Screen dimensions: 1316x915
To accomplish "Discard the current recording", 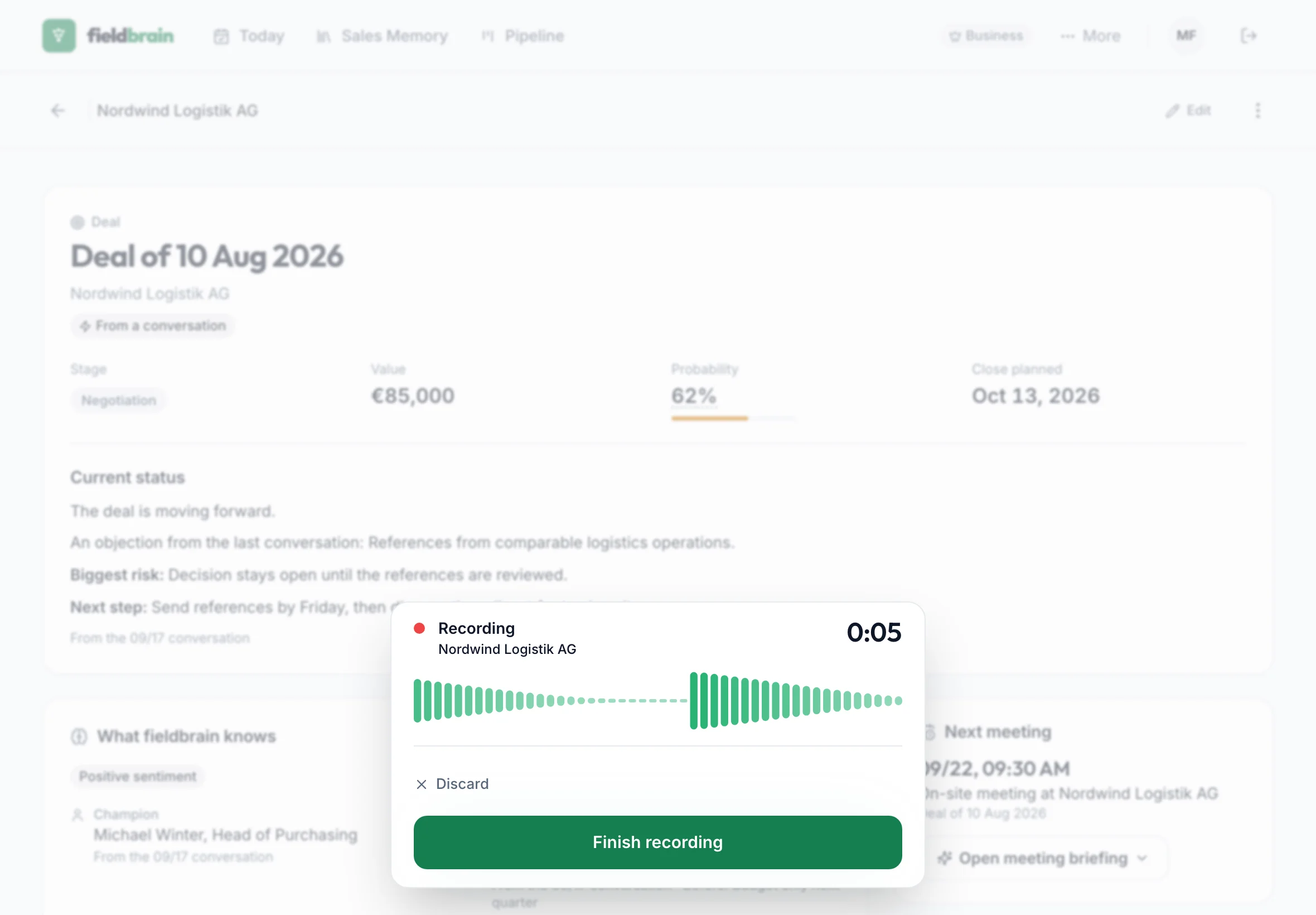I will [452, 784].
